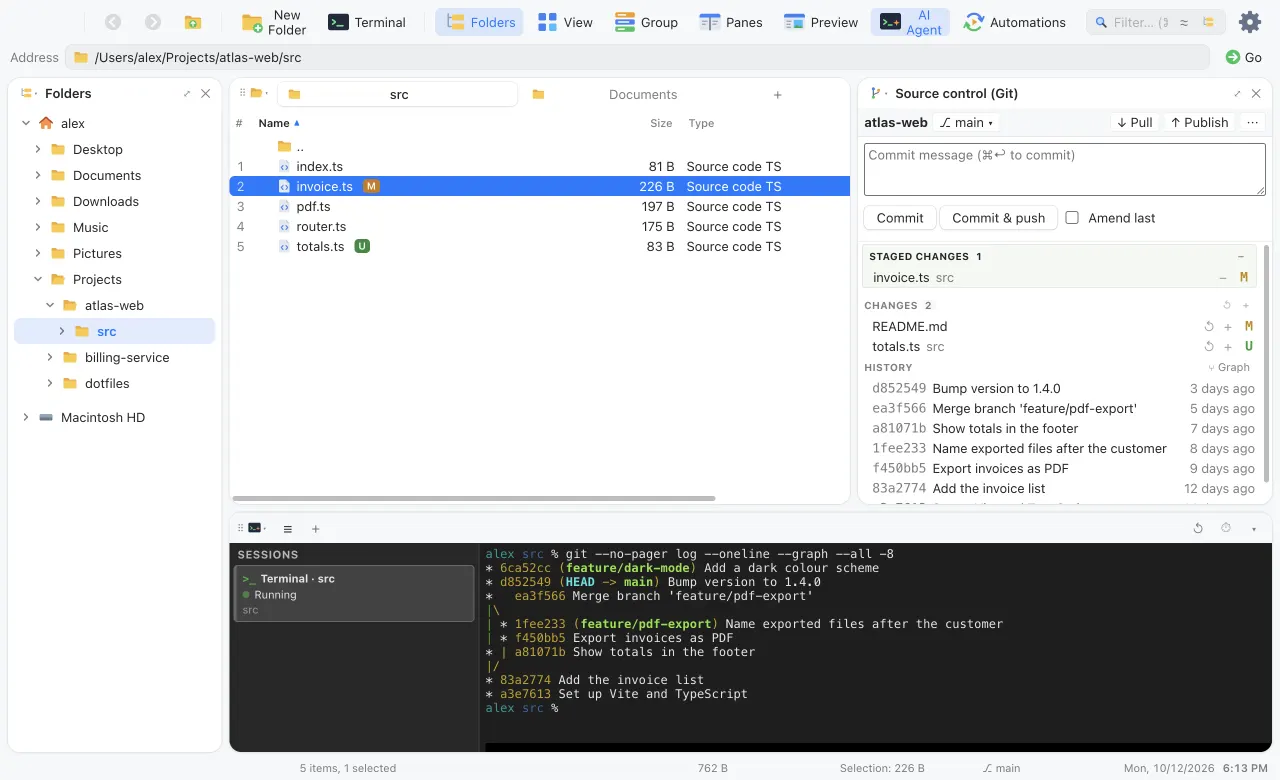Collapse the atlas-web folder in the tree

tap(50, 305)
